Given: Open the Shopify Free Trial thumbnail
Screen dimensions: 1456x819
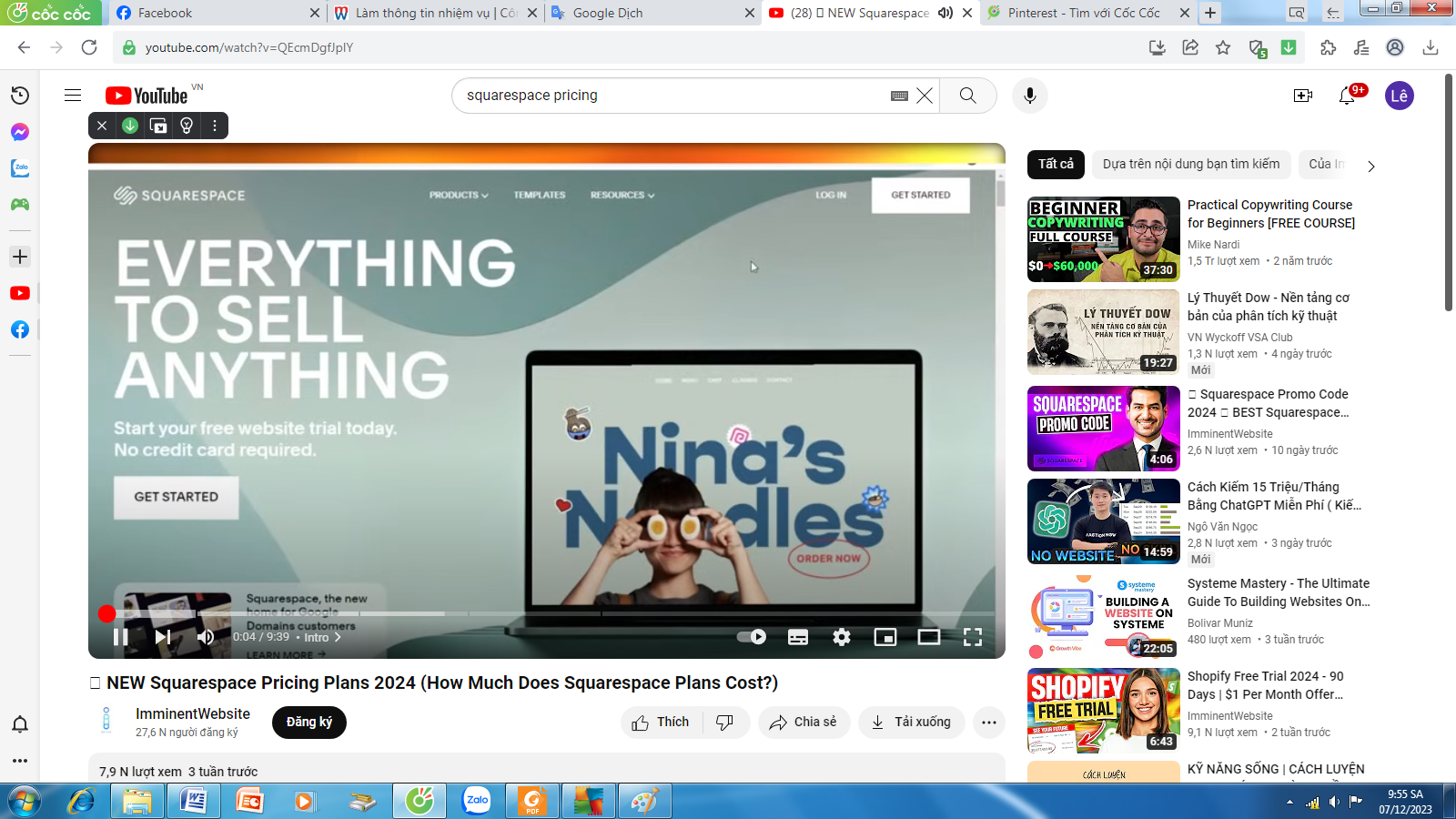Looking at the screenshot, I should 1104,711.
